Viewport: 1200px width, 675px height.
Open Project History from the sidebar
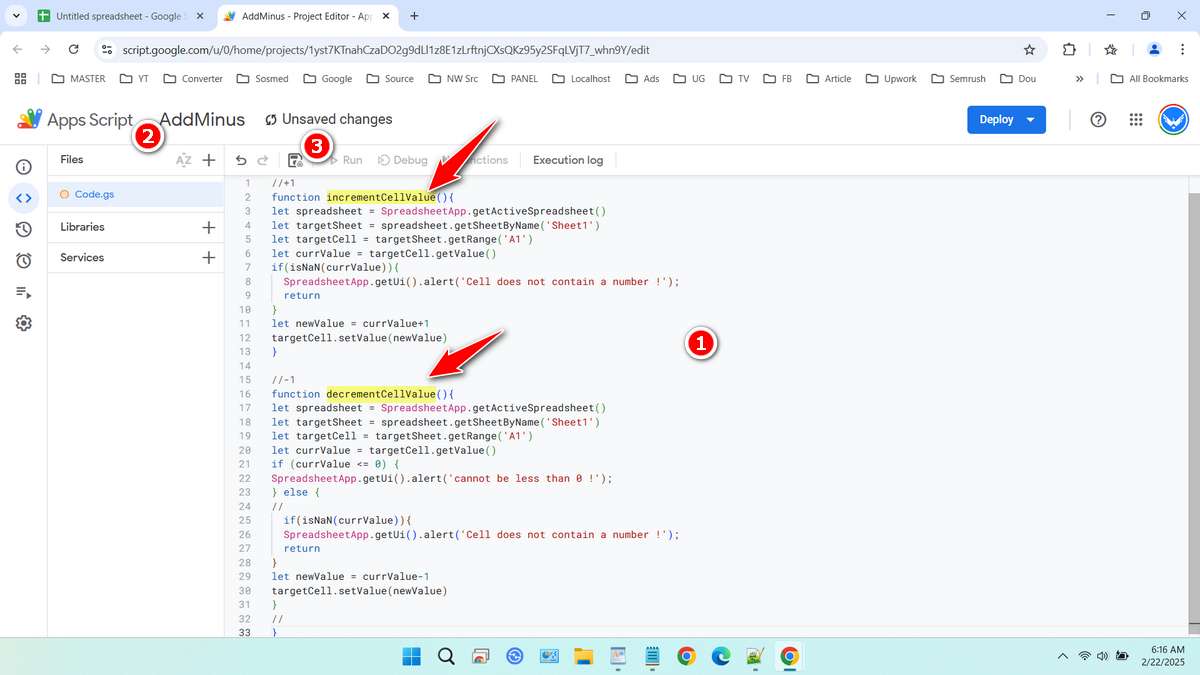tap(24, 229)
